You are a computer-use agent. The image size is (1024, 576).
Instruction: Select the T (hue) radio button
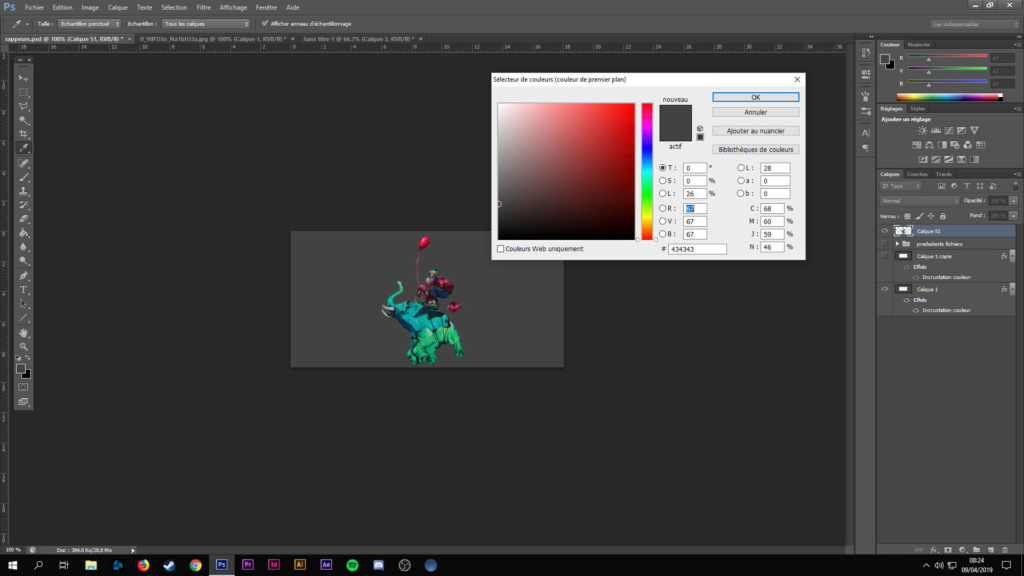pyautogui.click(x=663, y=168)
